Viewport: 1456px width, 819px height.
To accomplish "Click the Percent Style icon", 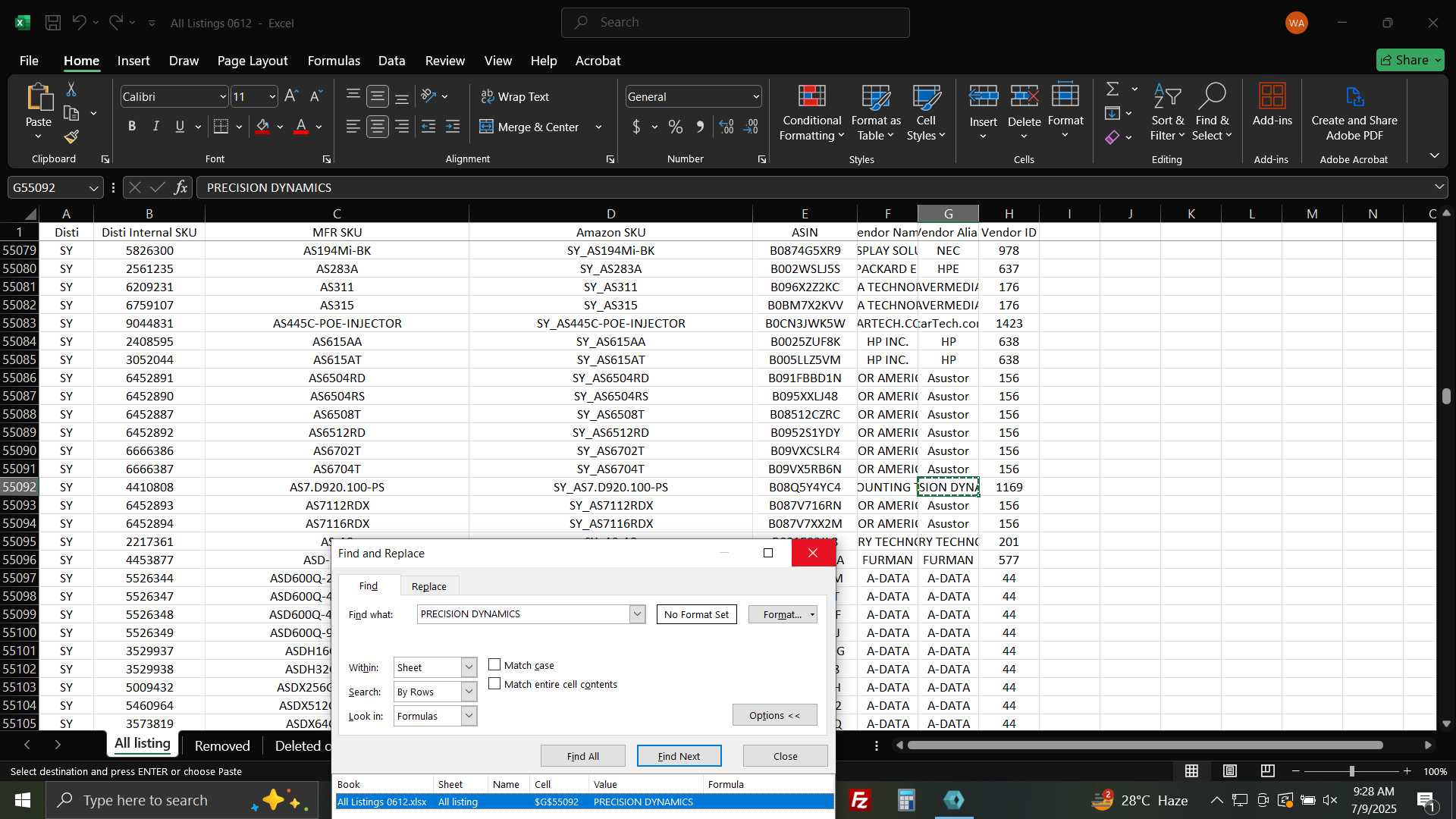I will point(675,127).
